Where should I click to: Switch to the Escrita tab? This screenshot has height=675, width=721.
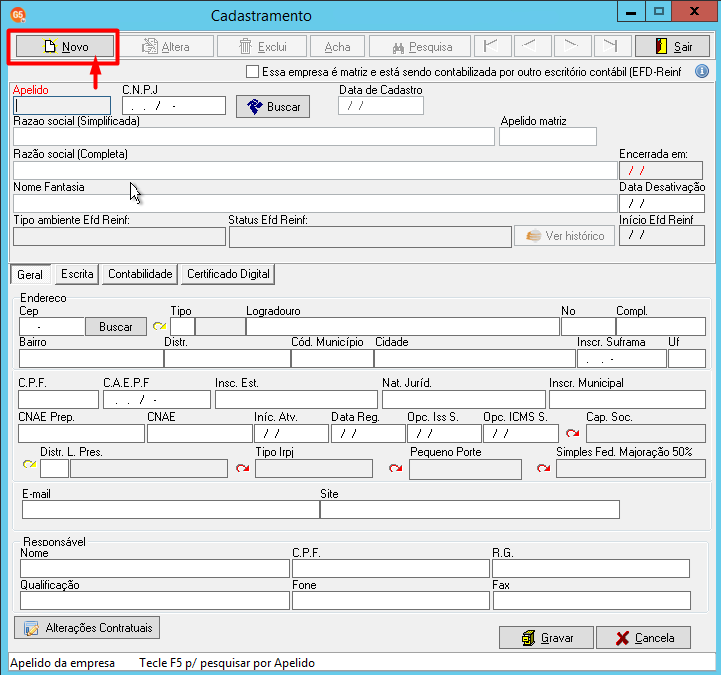[77, 274]
